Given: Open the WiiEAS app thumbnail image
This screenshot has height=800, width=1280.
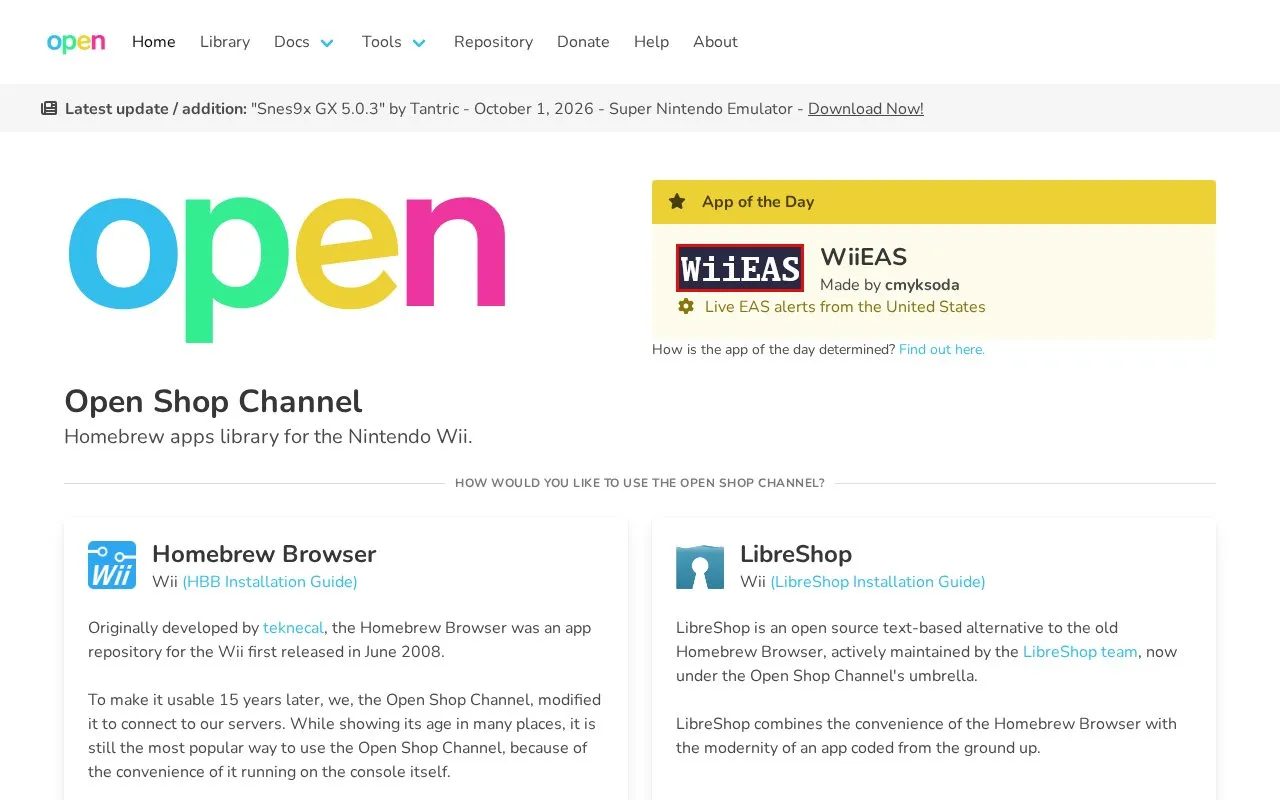Looking at the screenshot, I should 740,268.
